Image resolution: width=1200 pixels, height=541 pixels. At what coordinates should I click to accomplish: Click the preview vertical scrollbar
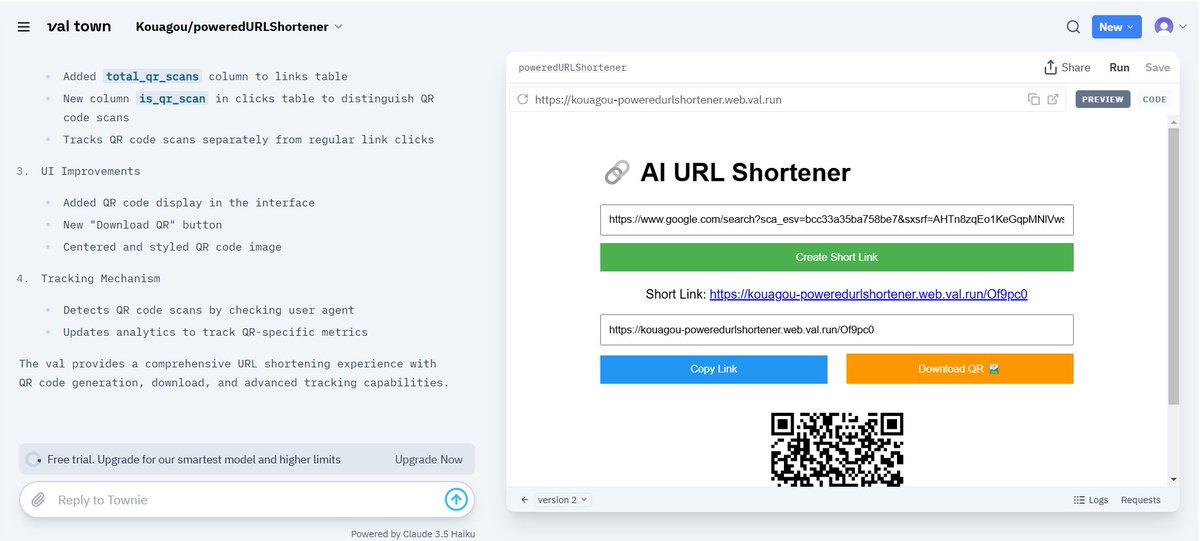point(1173,266)
